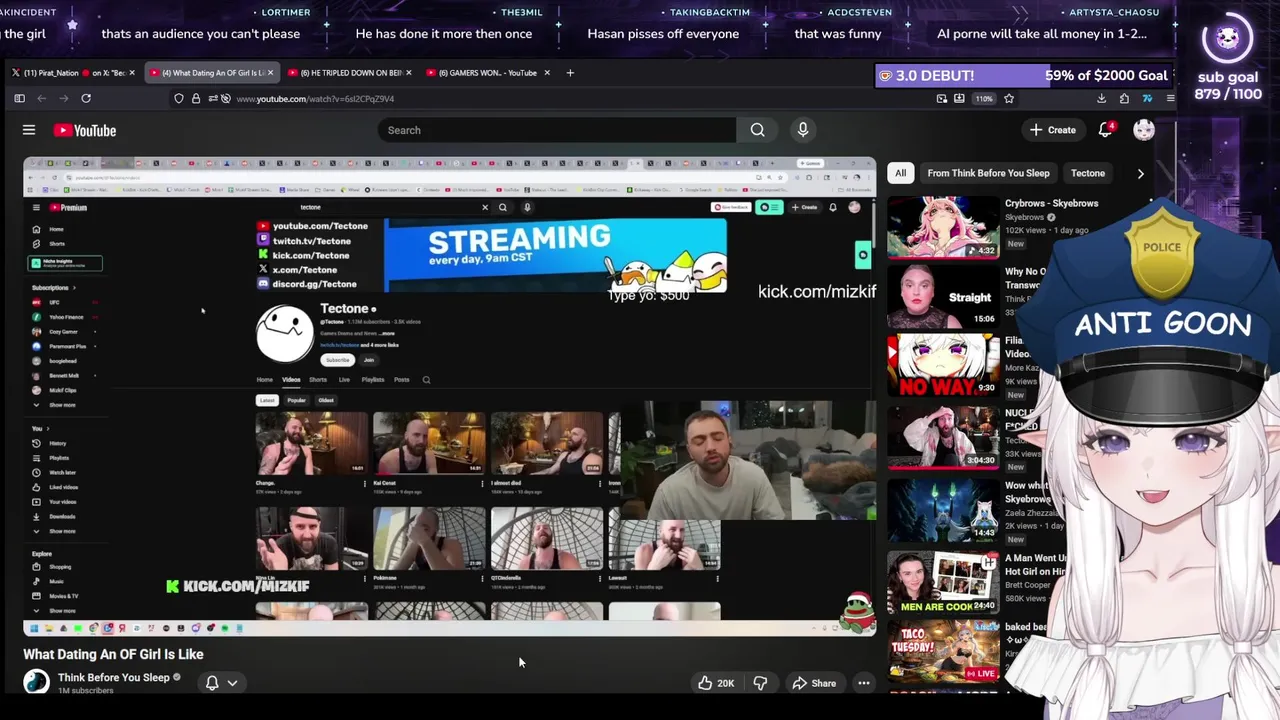1280x720 pixels.
Task: Share the video
Action: [814, 683]
